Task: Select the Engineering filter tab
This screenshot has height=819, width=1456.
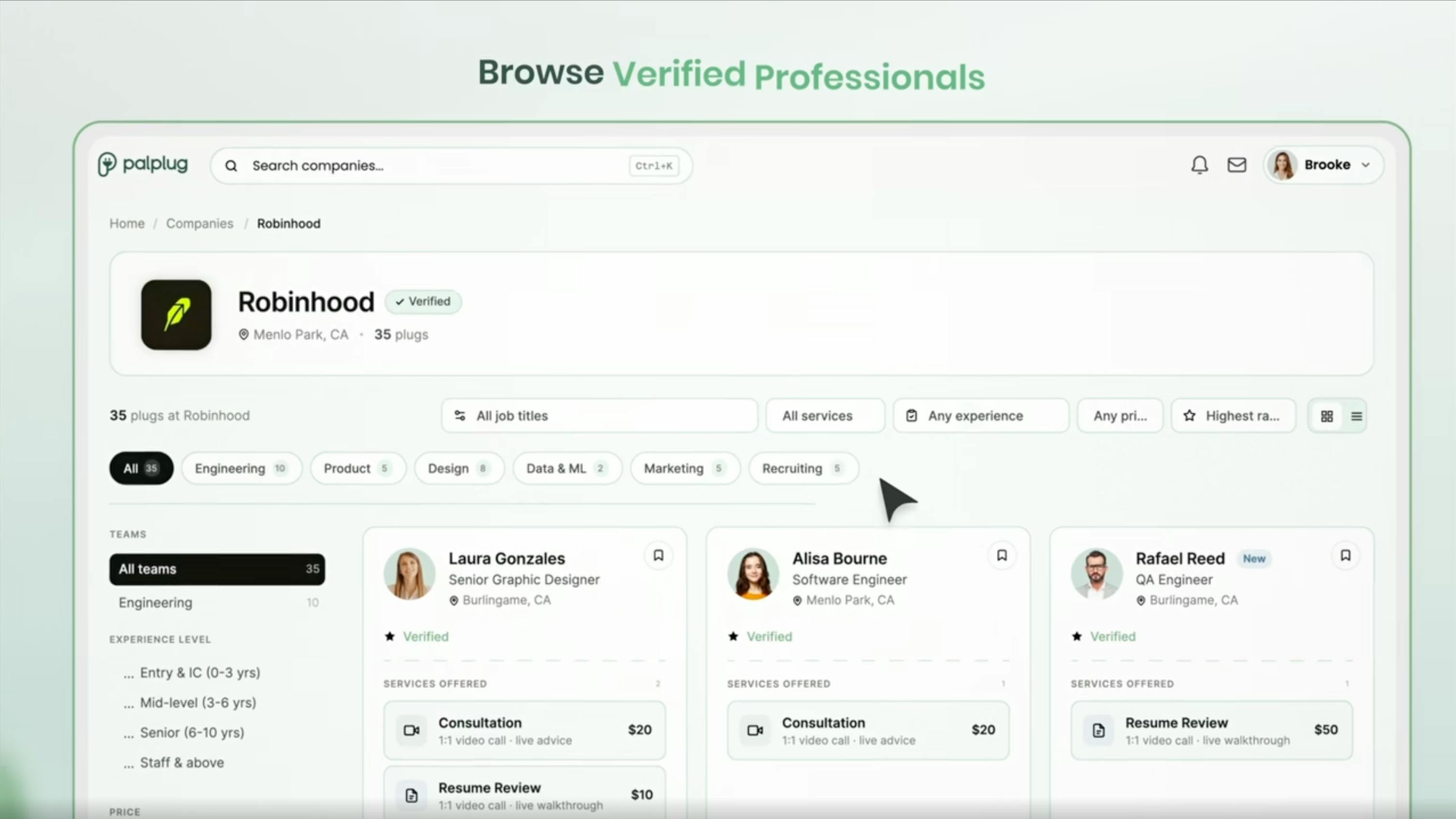Action: pos(241,468)
